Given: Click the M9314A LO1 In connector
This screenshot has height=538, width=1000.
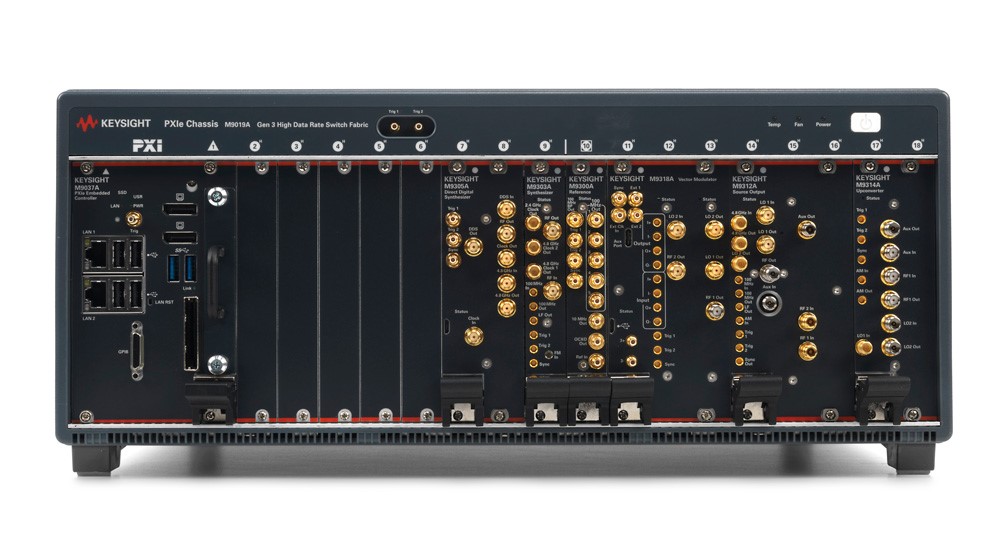Looking at the screenshot, I should (x=864, y=347).
